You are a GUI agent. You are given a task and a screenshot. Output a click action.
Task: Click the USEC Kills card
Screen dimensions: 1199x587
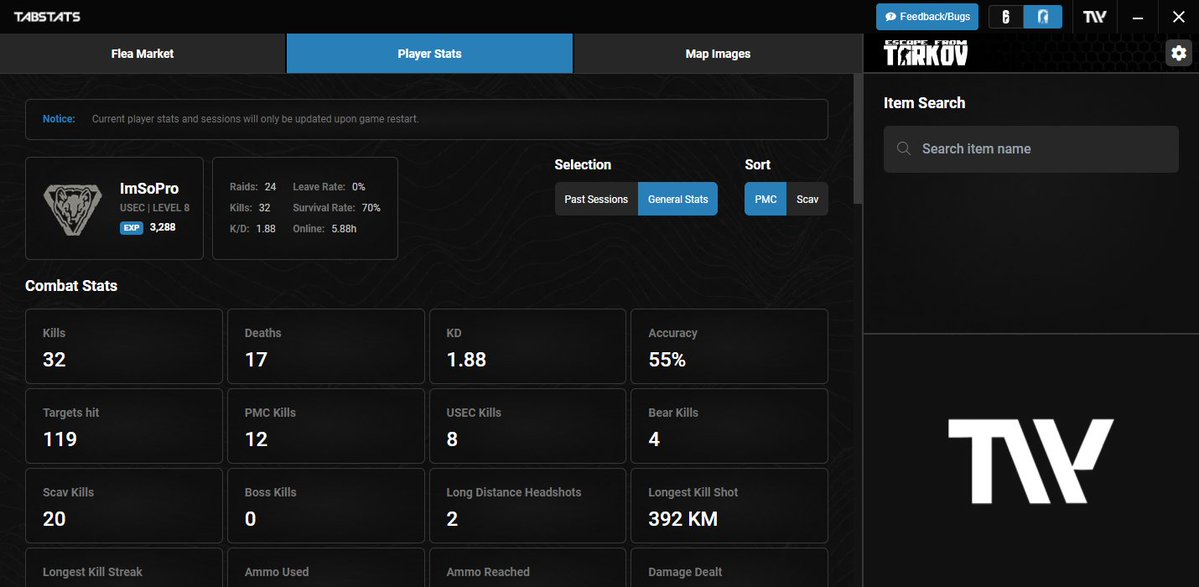528,426
